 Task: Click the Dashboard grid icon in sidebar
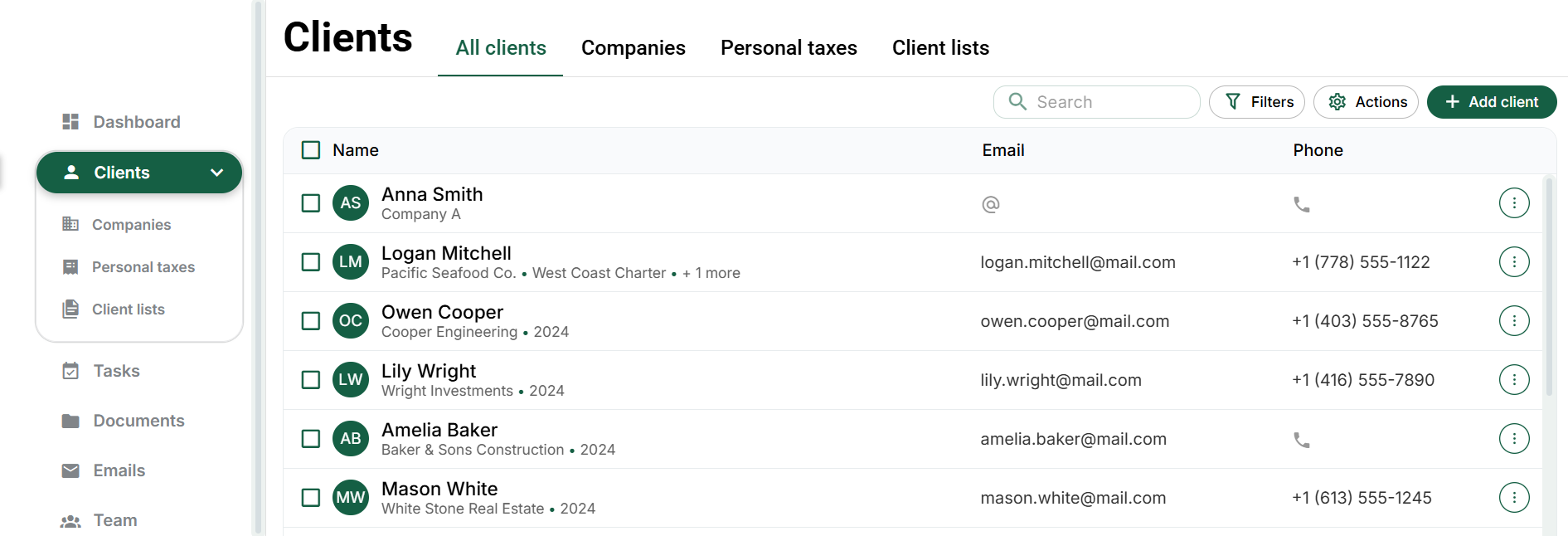coord(70,122)
